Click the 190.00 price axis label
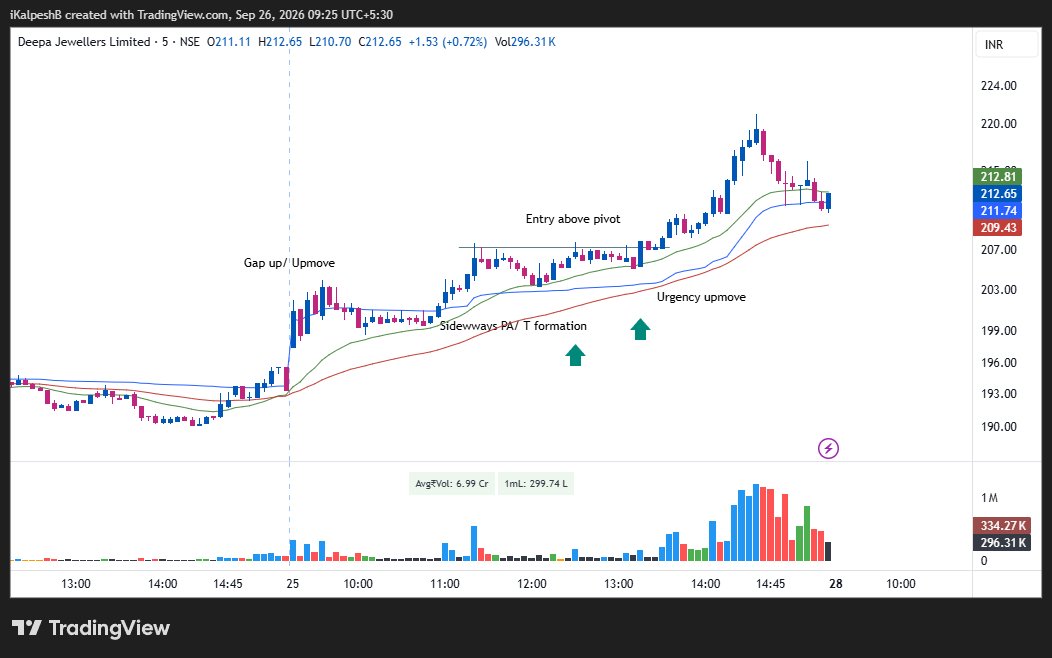Viewport: 1052px width, 658px height. click(x=998, y=427)
